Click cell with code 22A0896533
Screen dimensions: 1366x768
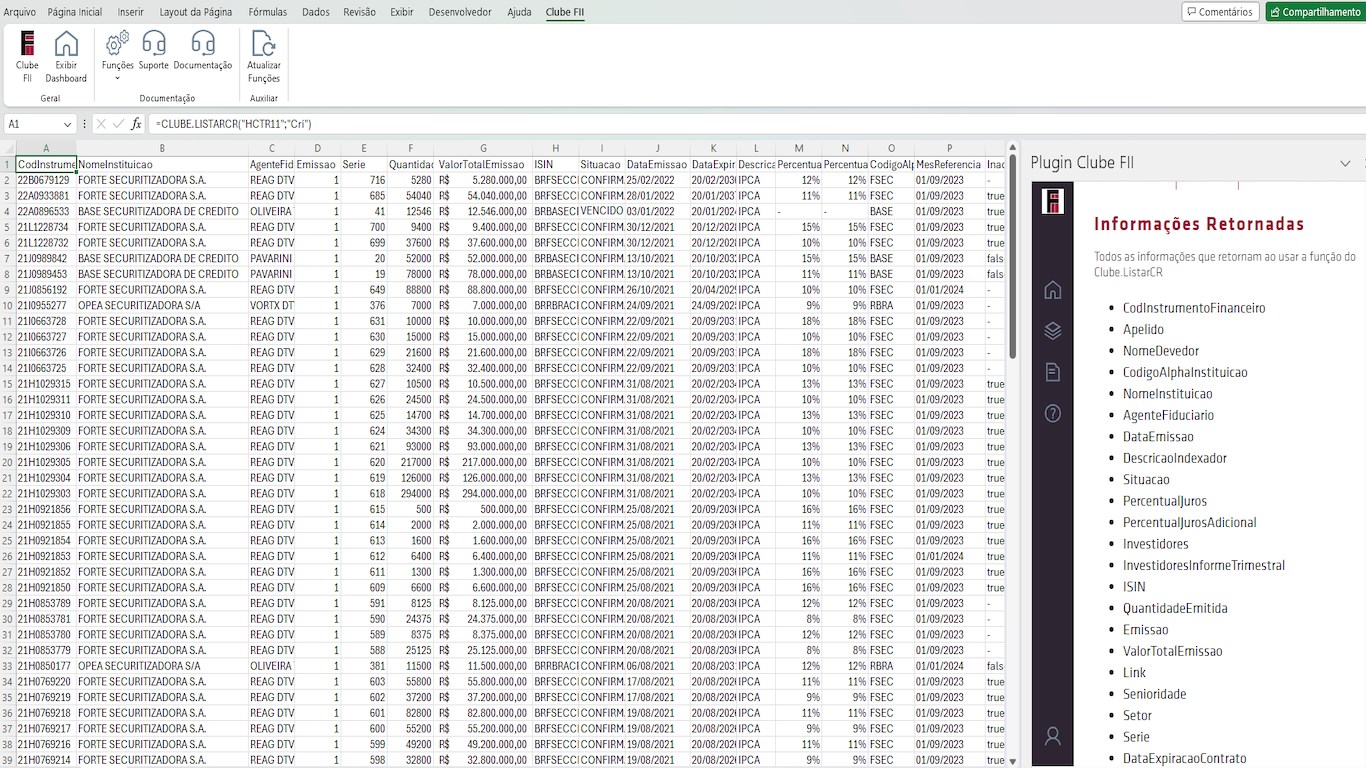[x=46, y=211]
